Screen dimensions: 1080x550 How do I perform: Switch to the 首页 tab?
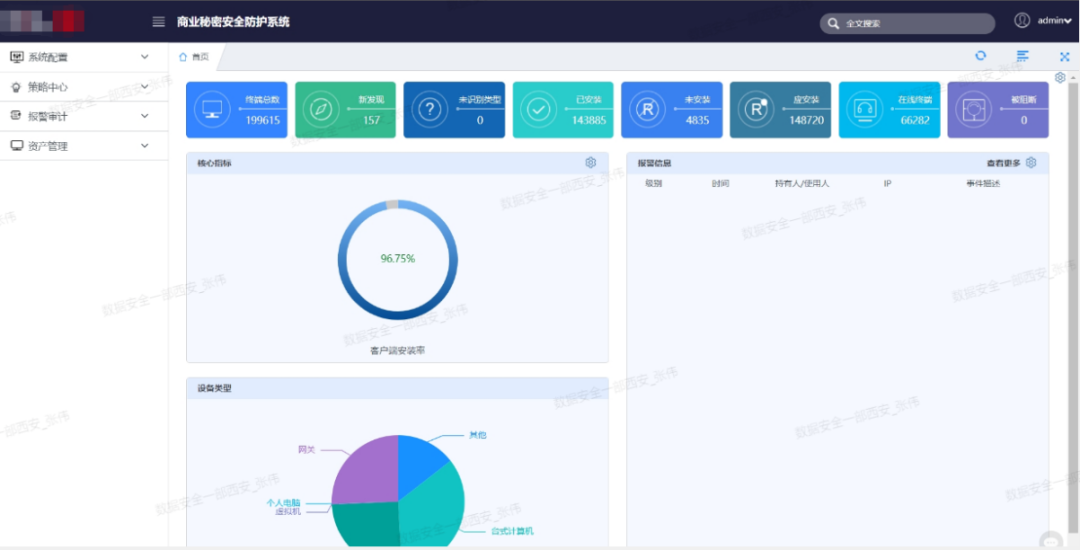coord(194,57)
